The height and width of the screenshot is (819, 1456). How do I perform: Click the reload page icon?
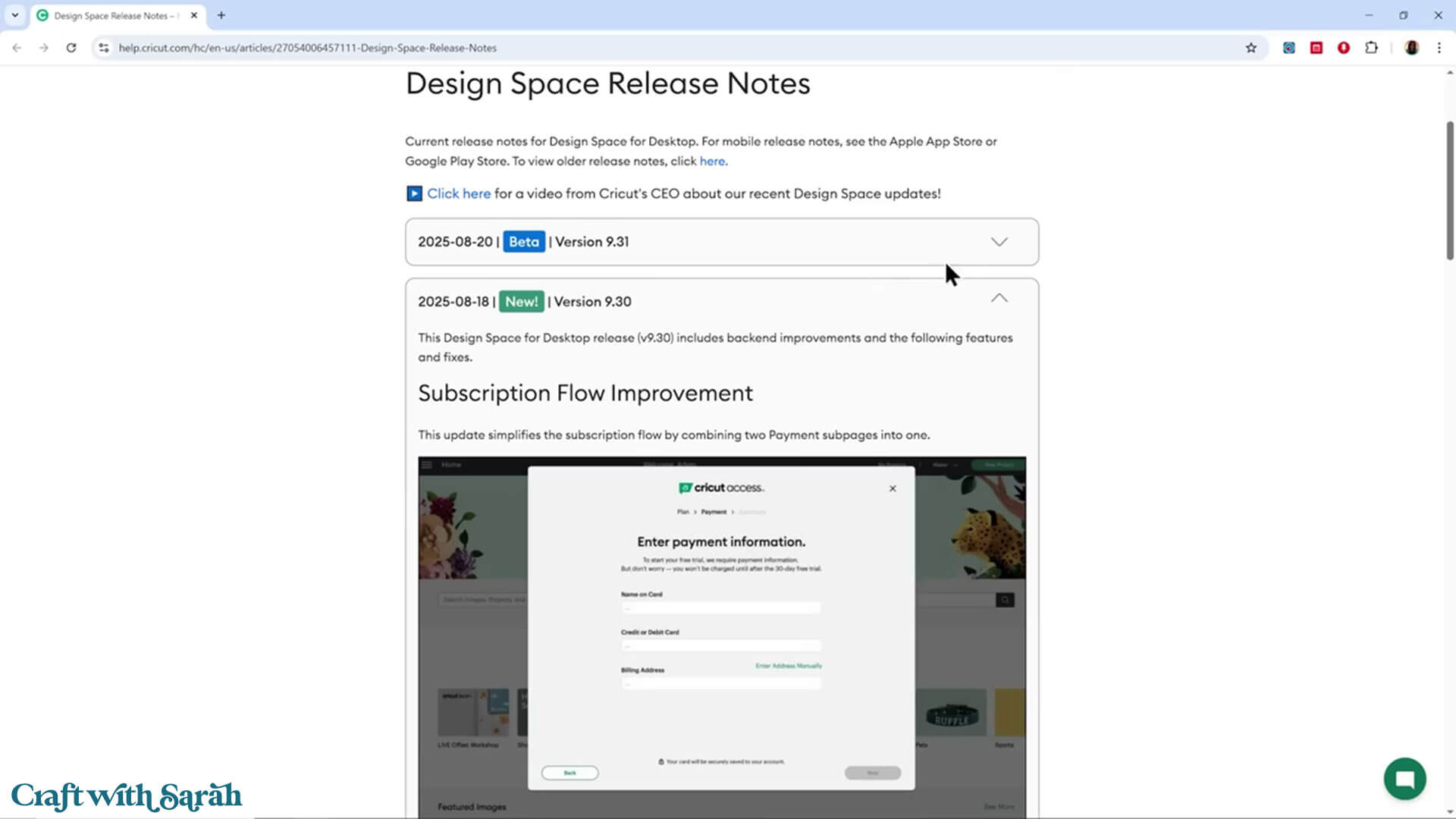(x=71, y=48)
